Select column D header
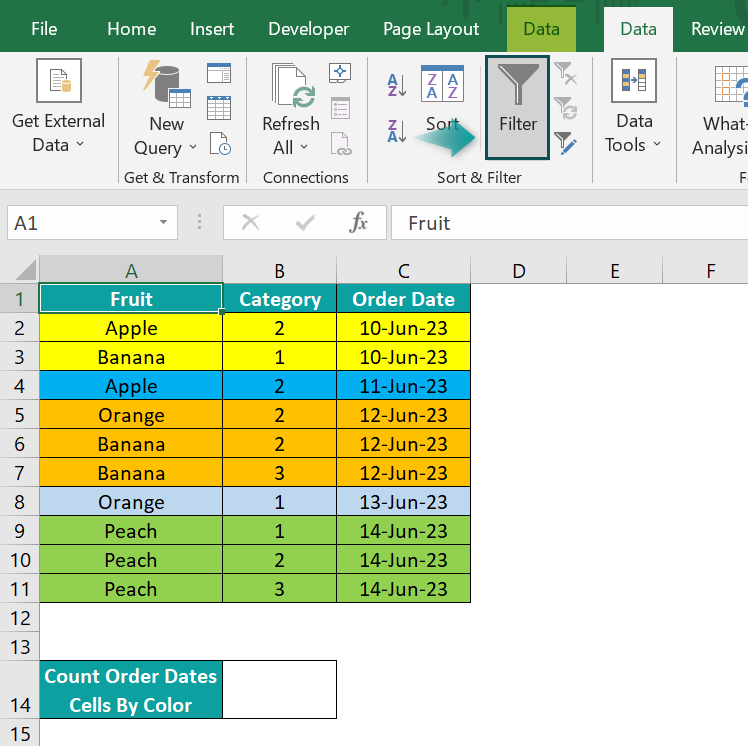This screenshot has height=746, width=748. click(519, 270)
